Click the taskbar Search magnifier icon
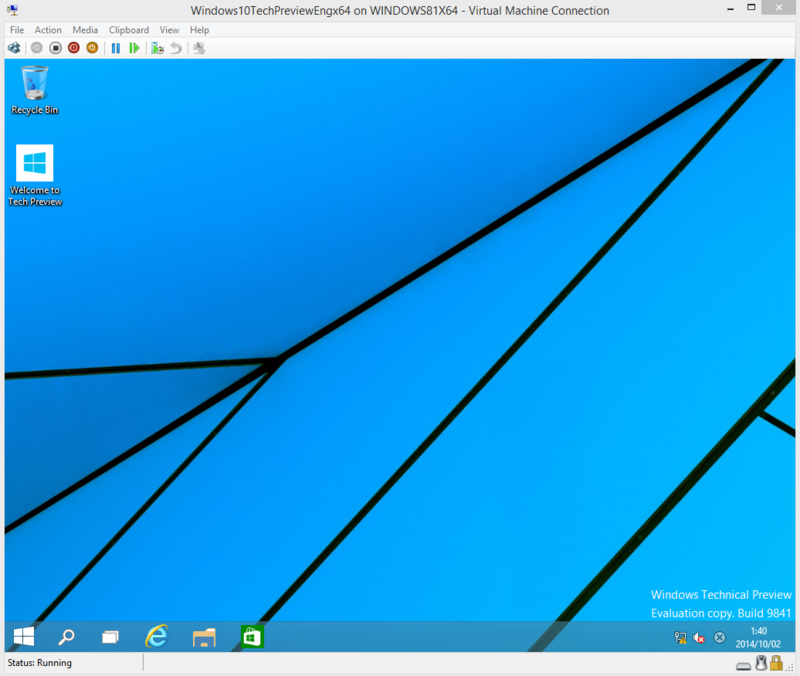This screenshot has height=676, width=800. 66,637
